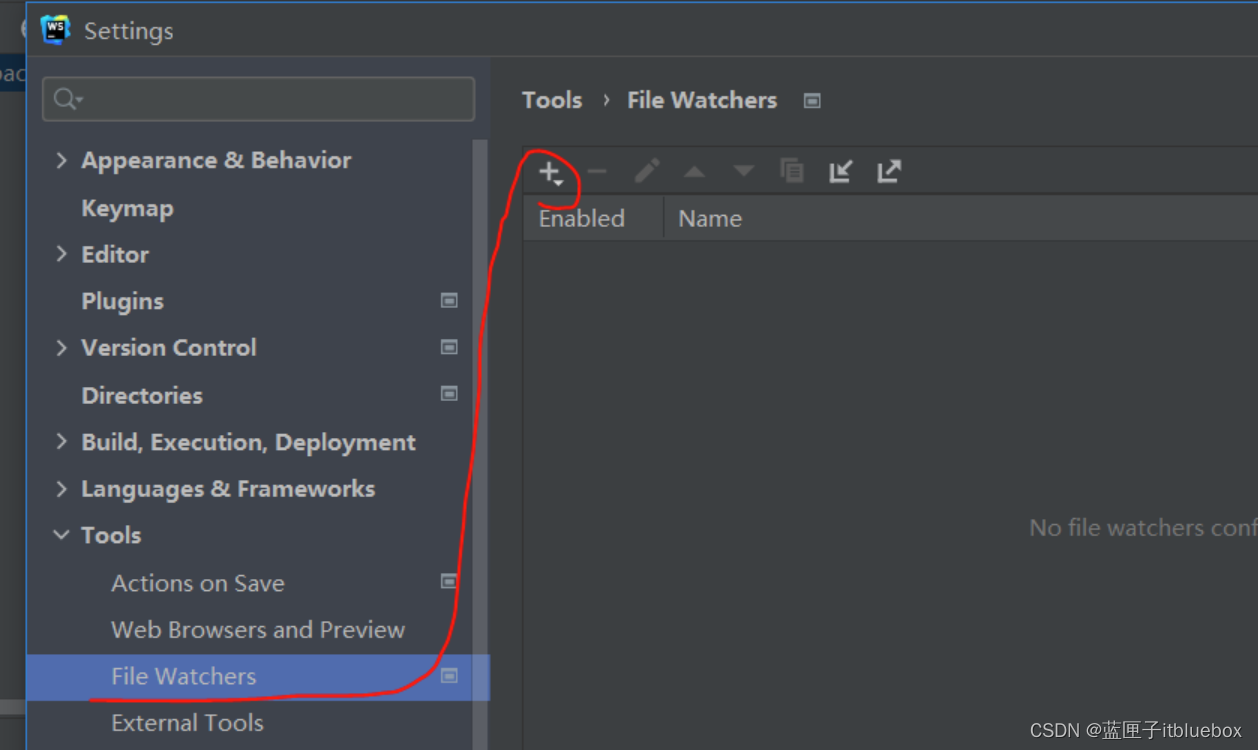1258x750 pixels.
Task: Select Actions on Save under Tools
Action: tap(198, 583)
